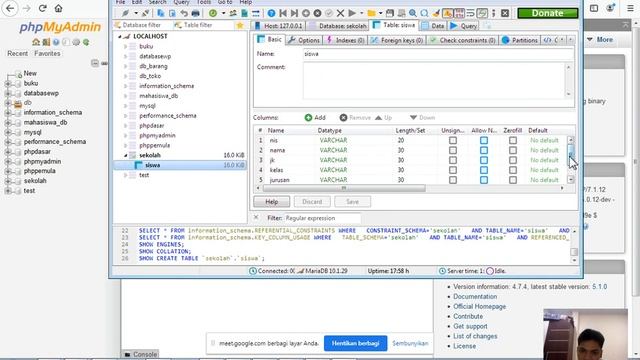Click the find text magnifier toolbar icon
Image resolution: width=640 pixels, height=360 pixels.
pyautogui.click(x=413, y=13)
